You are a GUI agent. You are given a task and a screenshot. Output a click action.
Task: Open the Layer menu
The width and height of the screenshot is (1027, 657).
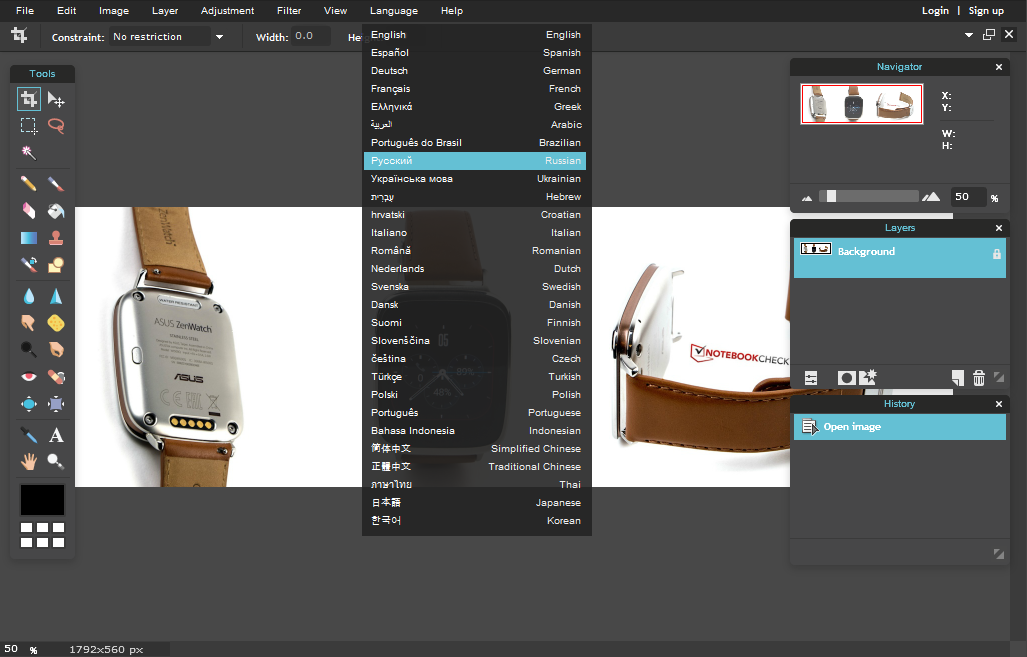click(165, 10)
